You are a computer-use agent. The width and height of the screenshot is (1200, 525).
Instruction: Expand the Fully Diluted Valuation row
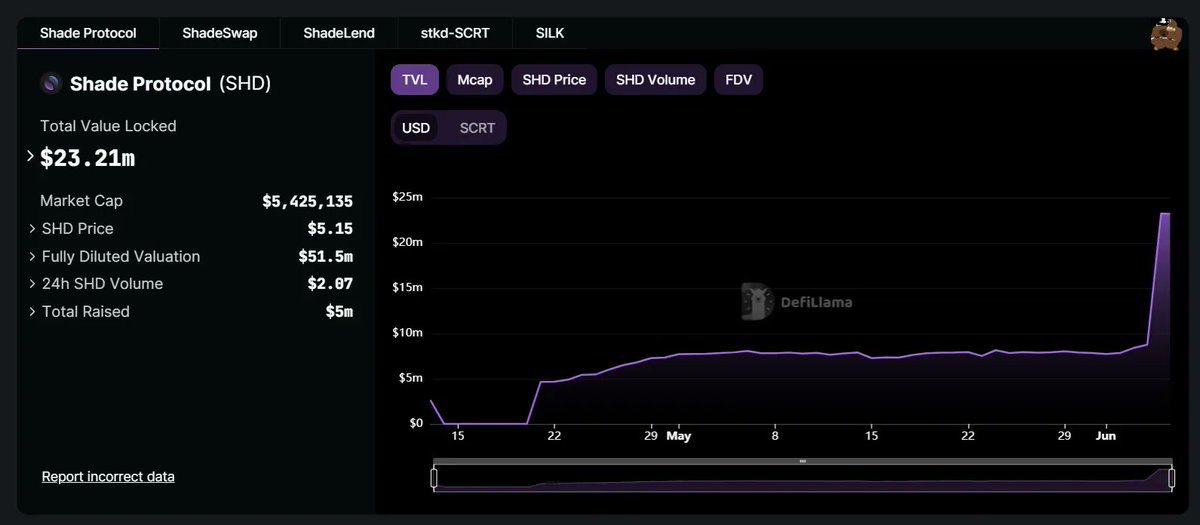33,257
